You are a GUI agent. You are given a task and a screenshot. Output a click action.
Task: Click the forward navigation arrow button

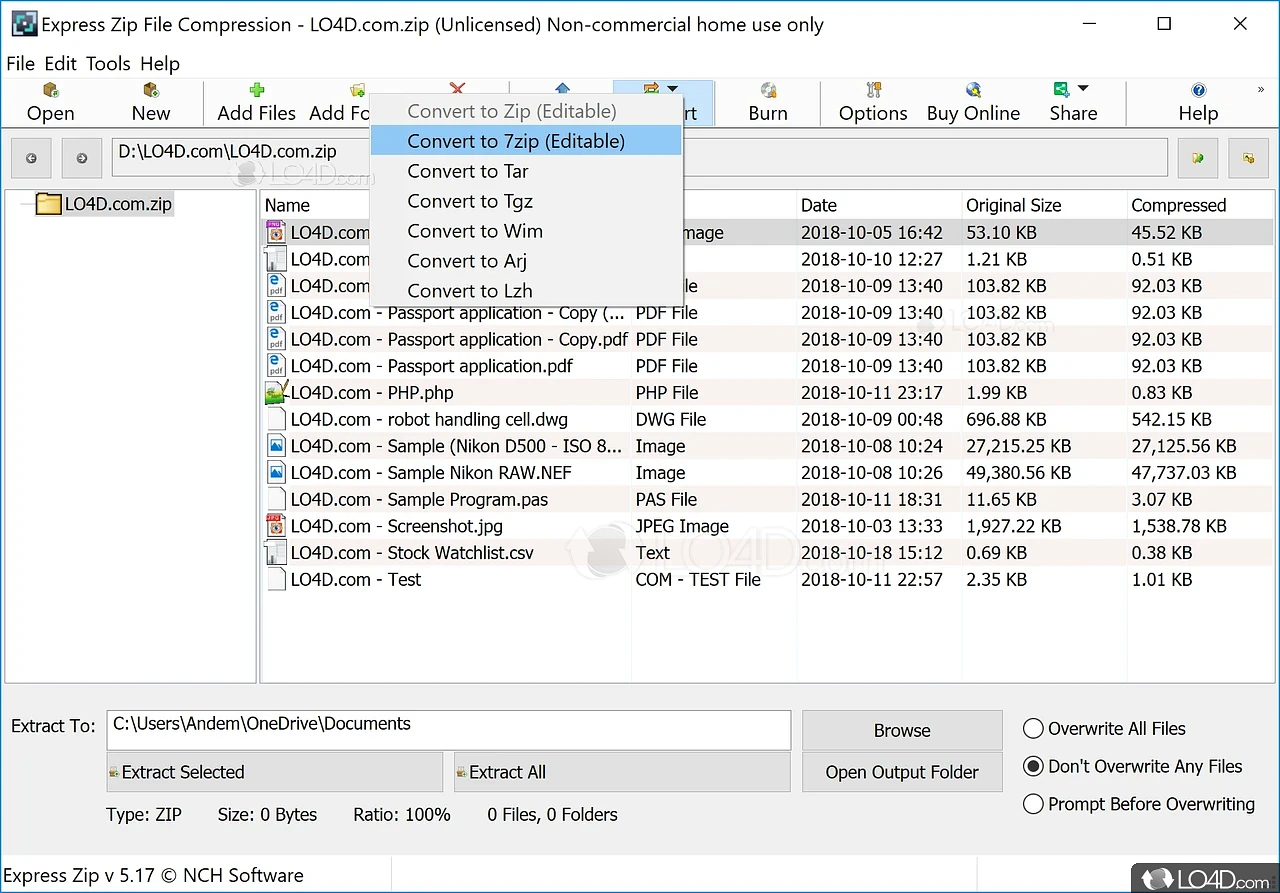(82, 158)
